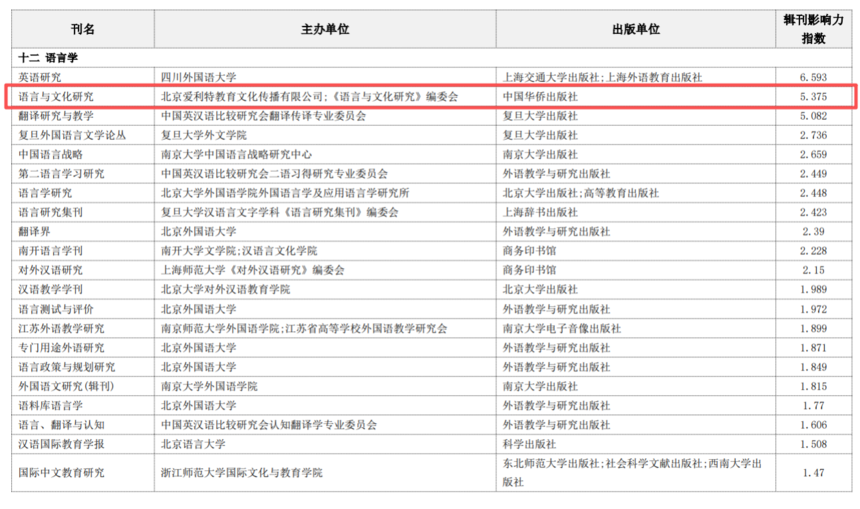Select journal name 语言、翻译与认知
The image size is (860, 509).
[61, 425]
